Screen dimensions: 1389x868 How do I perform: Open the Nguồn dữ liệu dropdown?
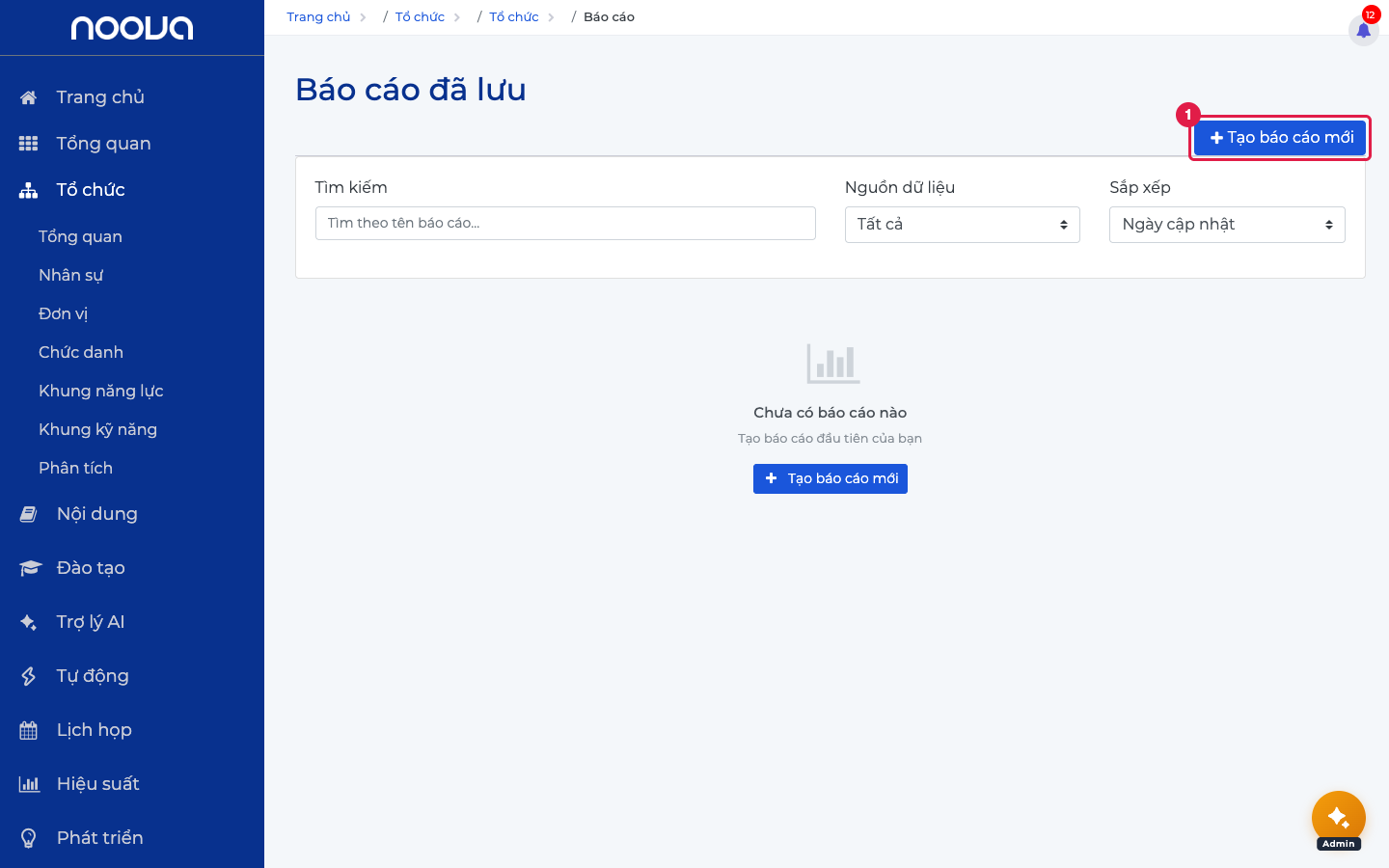pyautogui.click(x=963, y=225)
